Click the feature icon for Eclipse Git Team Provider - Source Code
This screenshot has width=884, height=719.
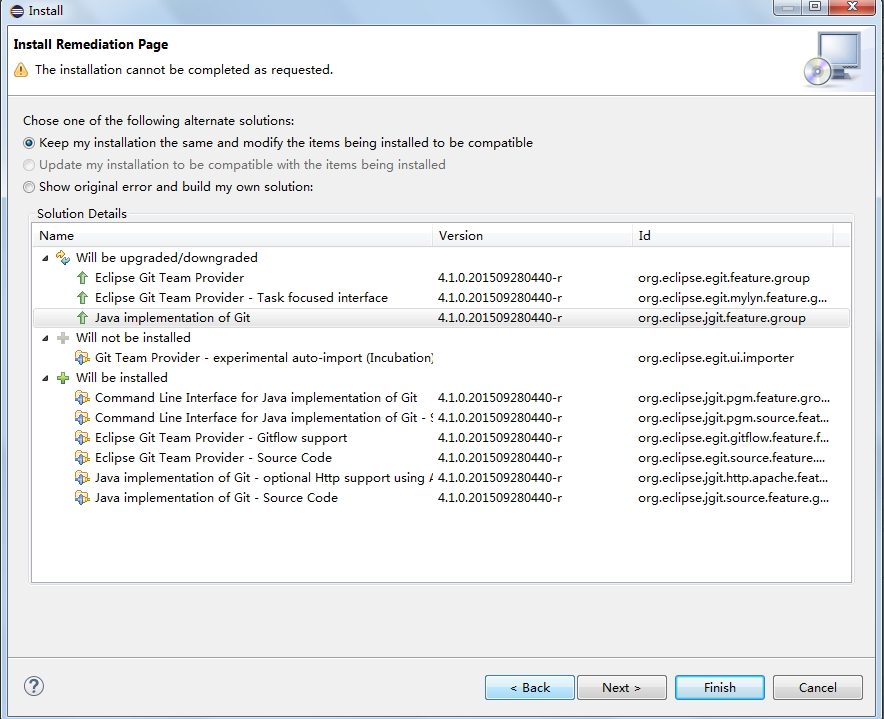(x=82, y=458)
